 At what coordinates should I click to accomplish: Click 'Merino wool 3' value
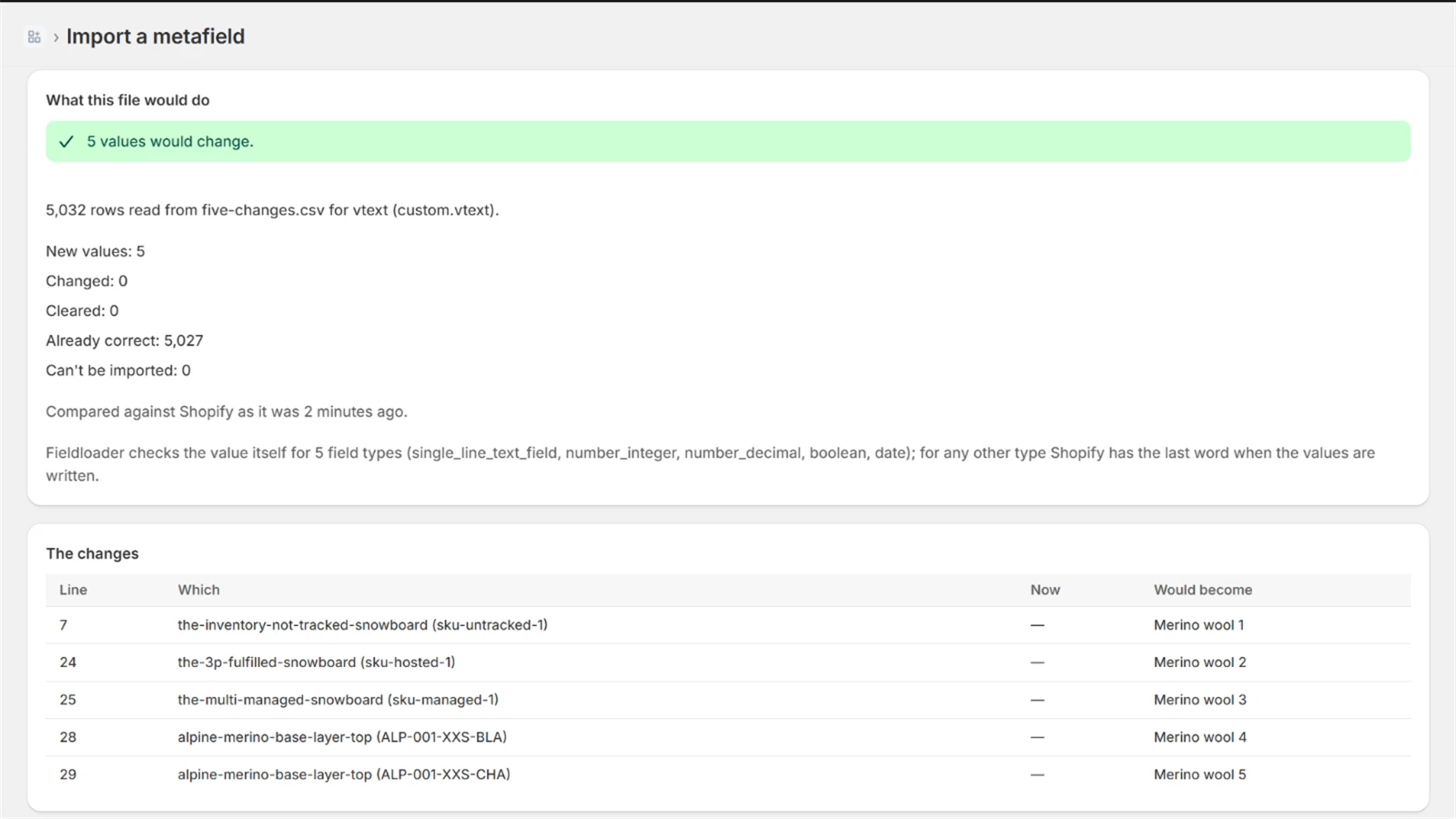(1199, 700)
